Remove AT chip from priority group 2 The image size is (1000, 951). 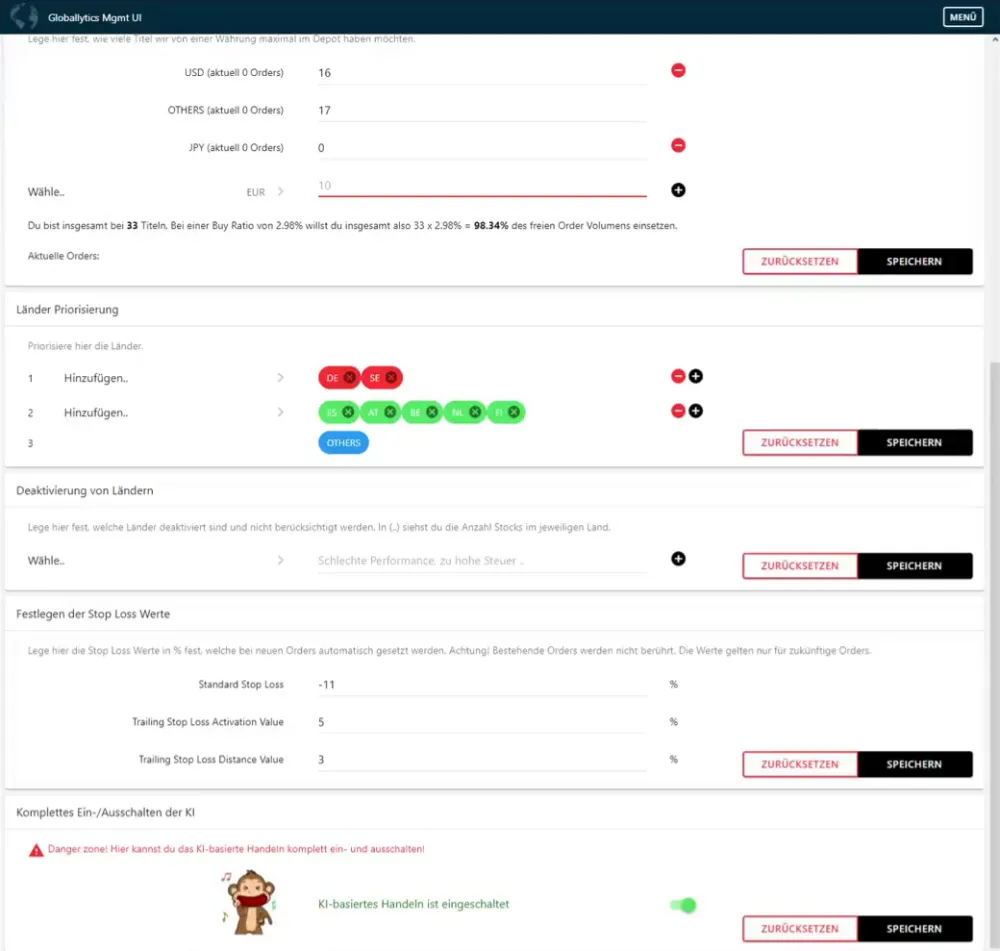pyautogui.click(x=390, y=412)
